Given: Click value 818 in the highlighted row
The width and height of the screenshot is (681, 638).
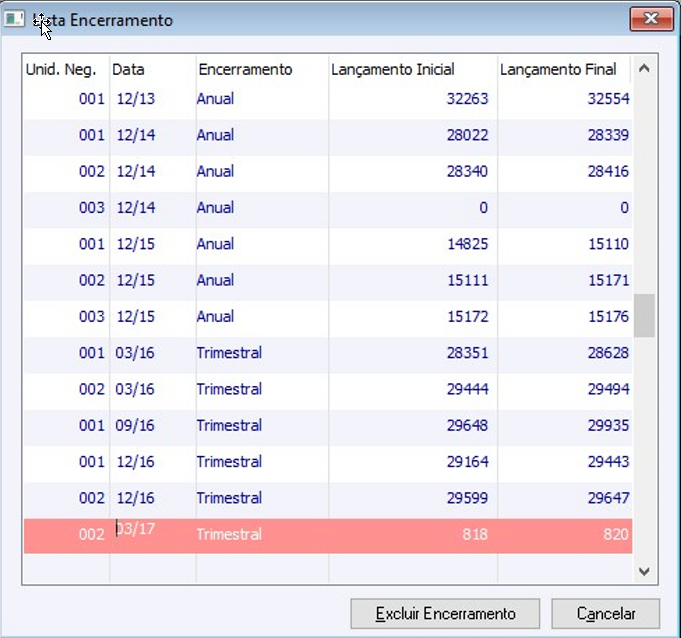Looking at the screenshot, I should [x=475, y=534].
